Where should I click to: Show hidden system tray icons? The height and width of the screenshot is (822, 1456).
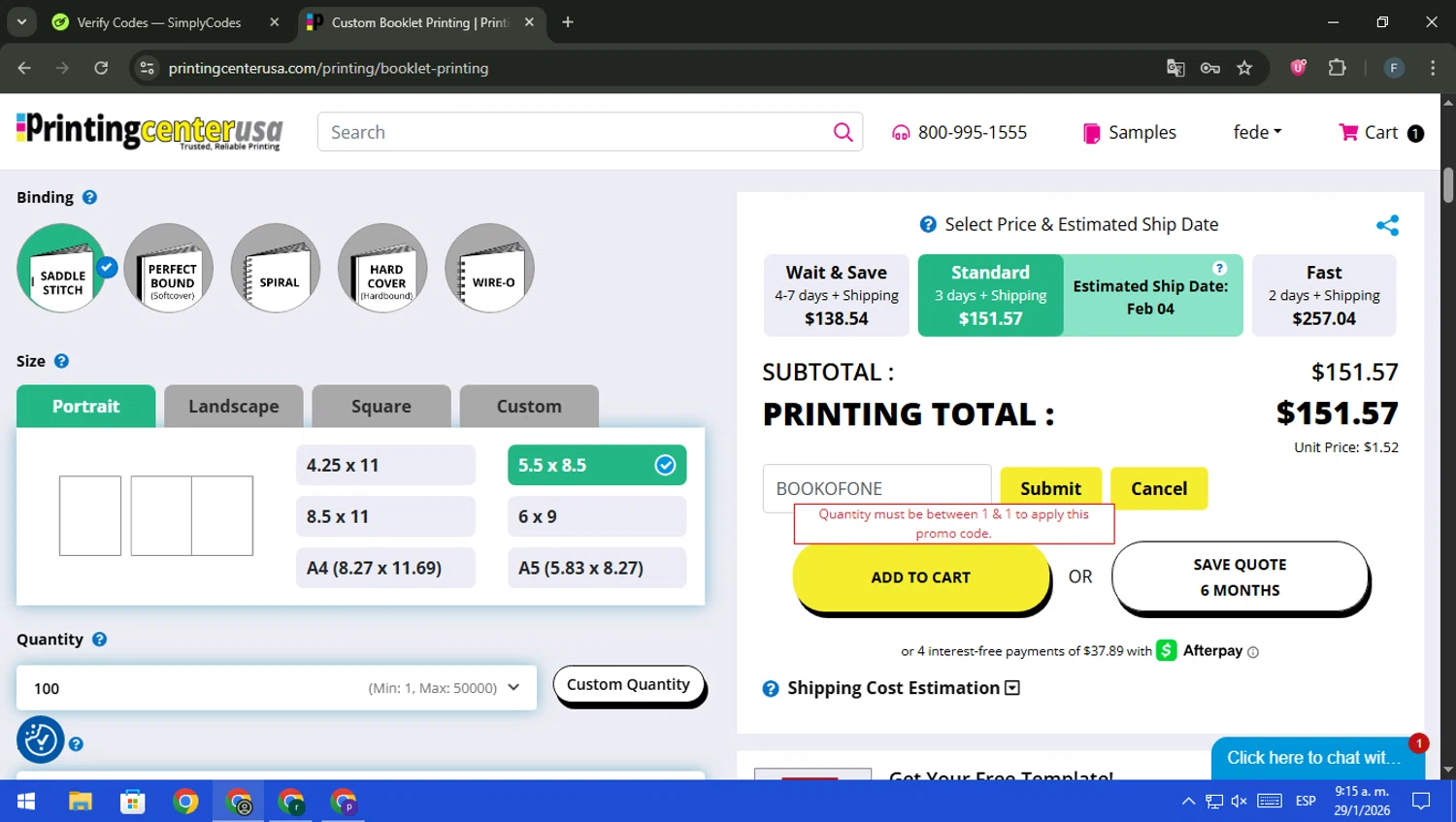[x=1188, y=802]
